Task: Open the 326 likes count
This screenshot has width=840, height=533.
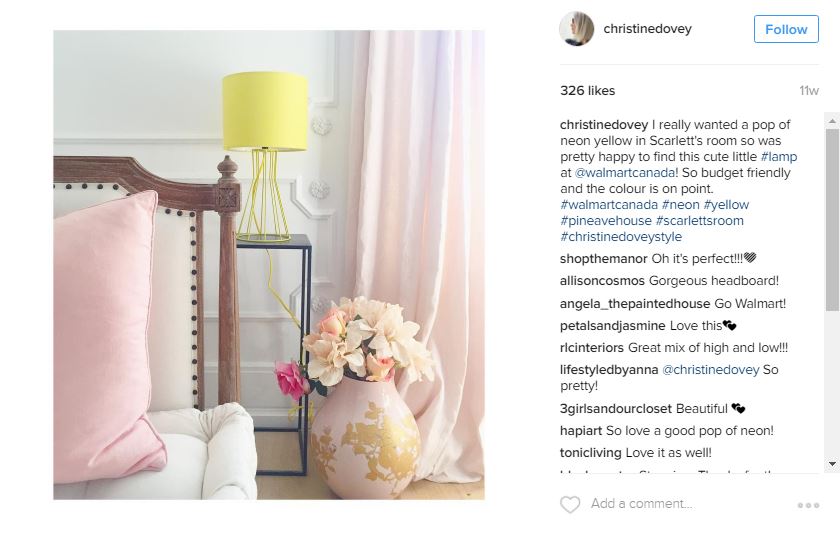Action: pos(587,91)
